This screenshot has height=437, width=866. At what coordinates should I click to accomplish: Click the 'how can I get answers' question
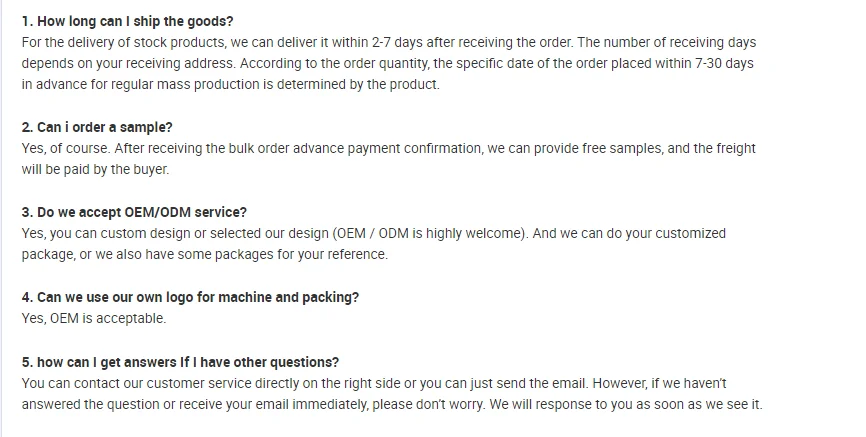click(180, 362)
